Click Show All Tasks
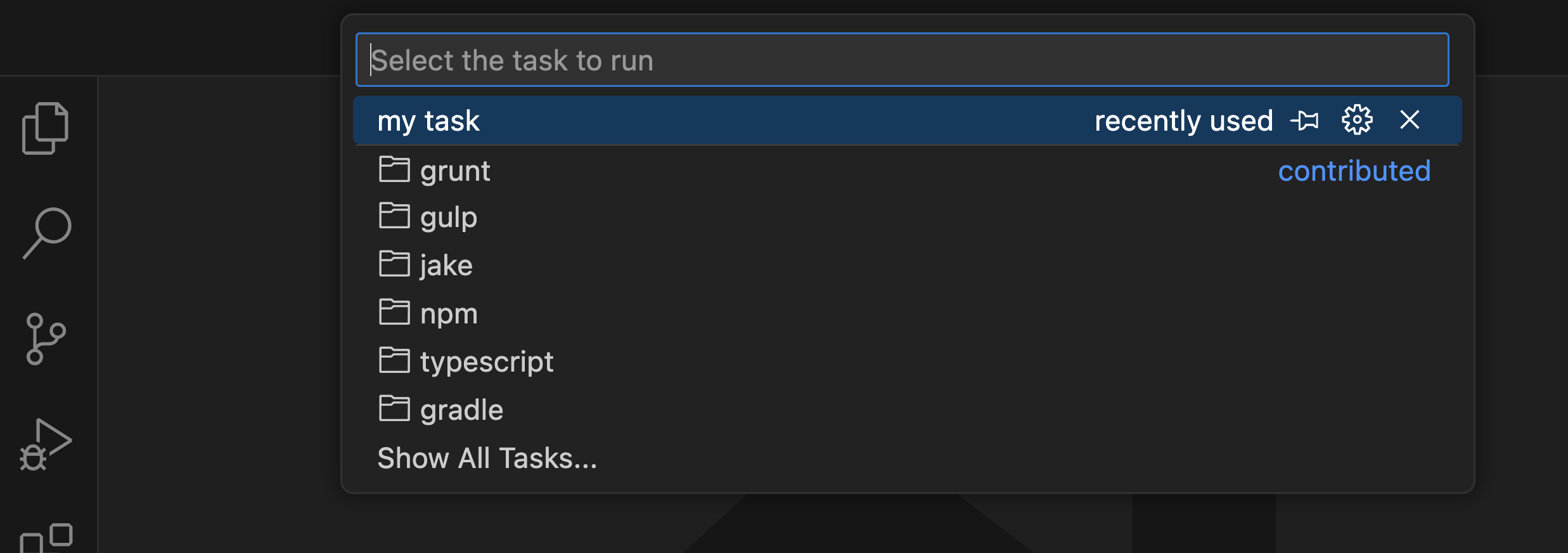The height and width of the screenshot is (553, 1568). (x=487, y=458)
